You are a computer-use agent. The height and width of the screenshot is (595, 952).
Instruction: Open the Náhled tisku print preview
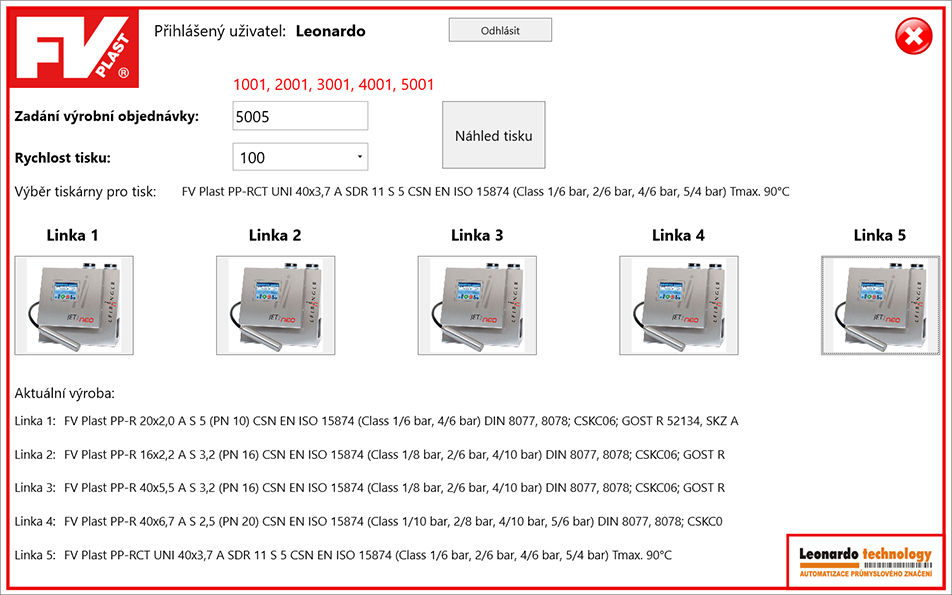click(494, 135)
